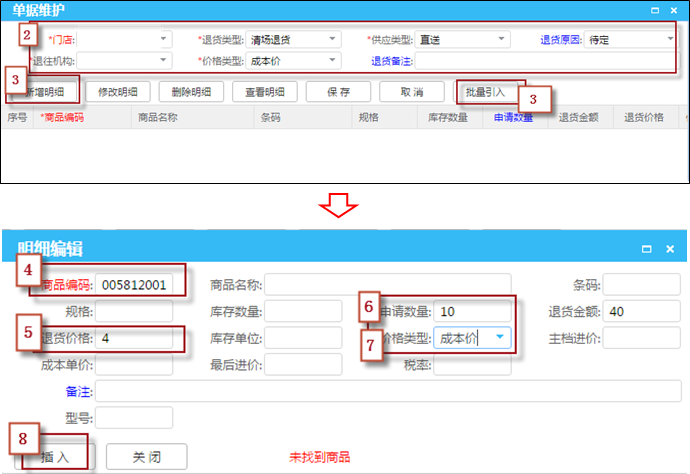Click the 型号 input field
The width and height of the screenshot is (690, 474).
(x=134, y=418)
